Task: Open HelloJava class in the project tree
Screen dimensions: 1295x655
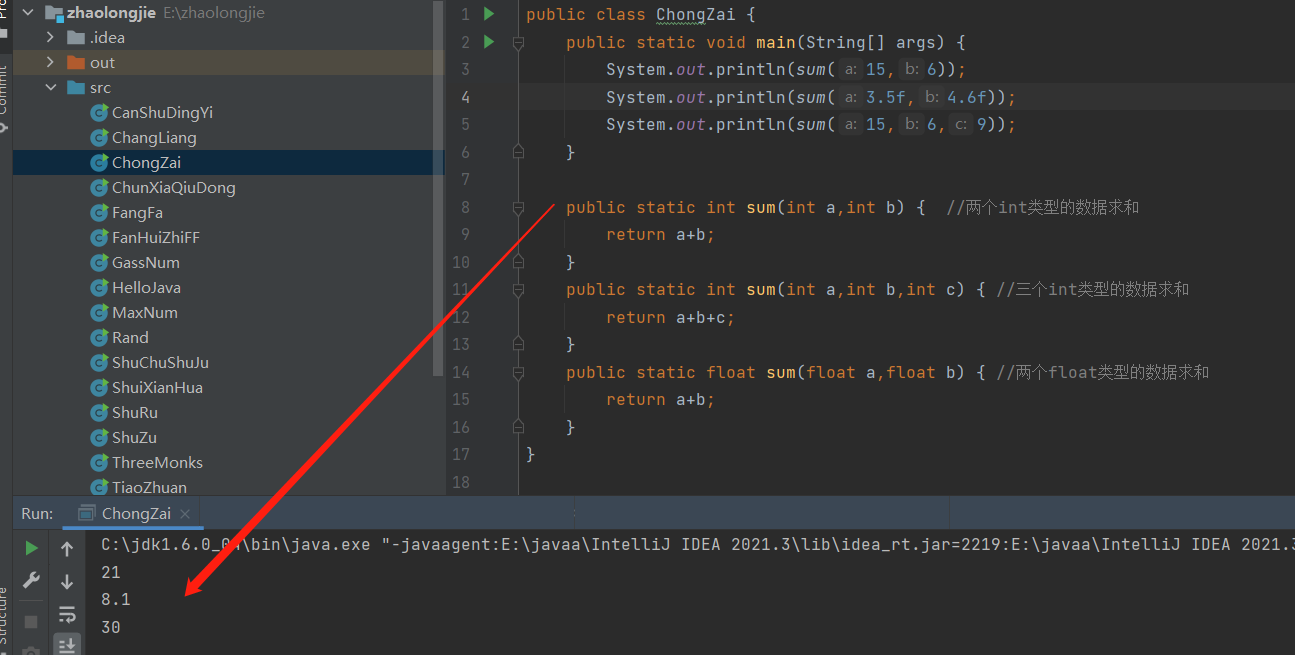Action: tap(146, 288)
